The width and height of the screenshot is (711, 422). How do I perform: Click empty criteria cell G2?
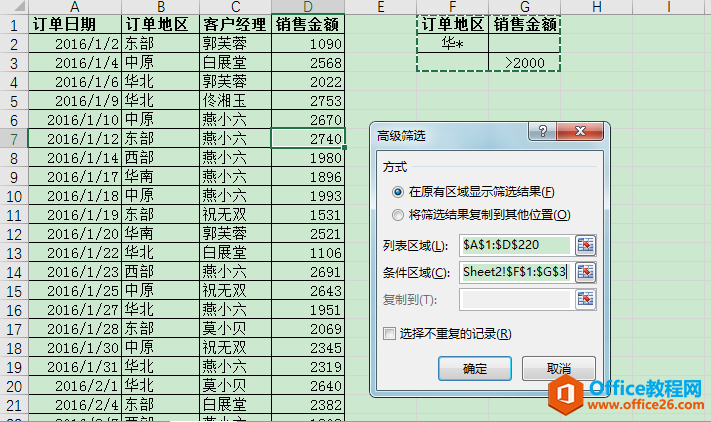point(525,44)
